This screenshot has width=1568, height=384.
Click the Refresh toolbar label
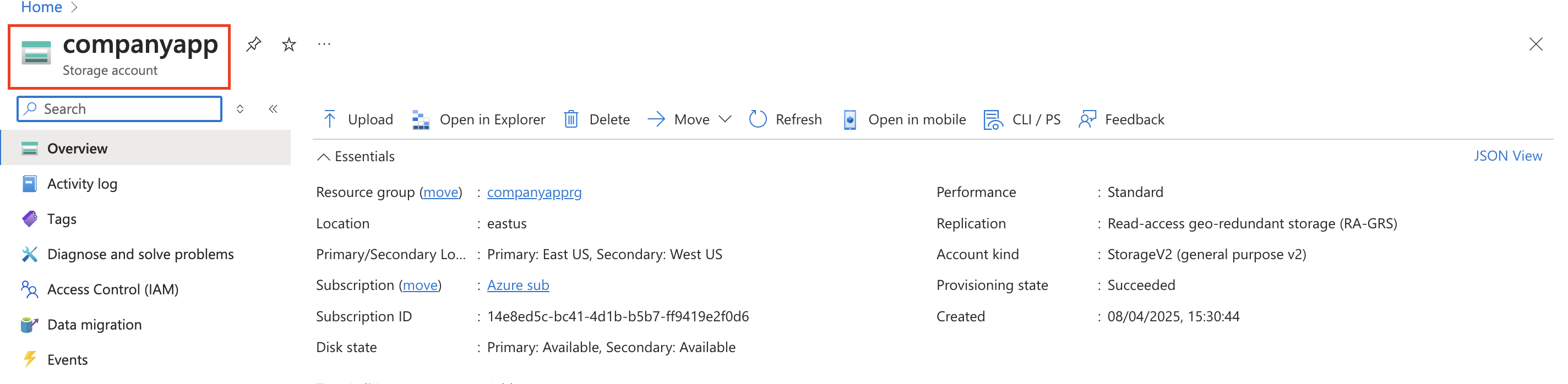(799, 119)
